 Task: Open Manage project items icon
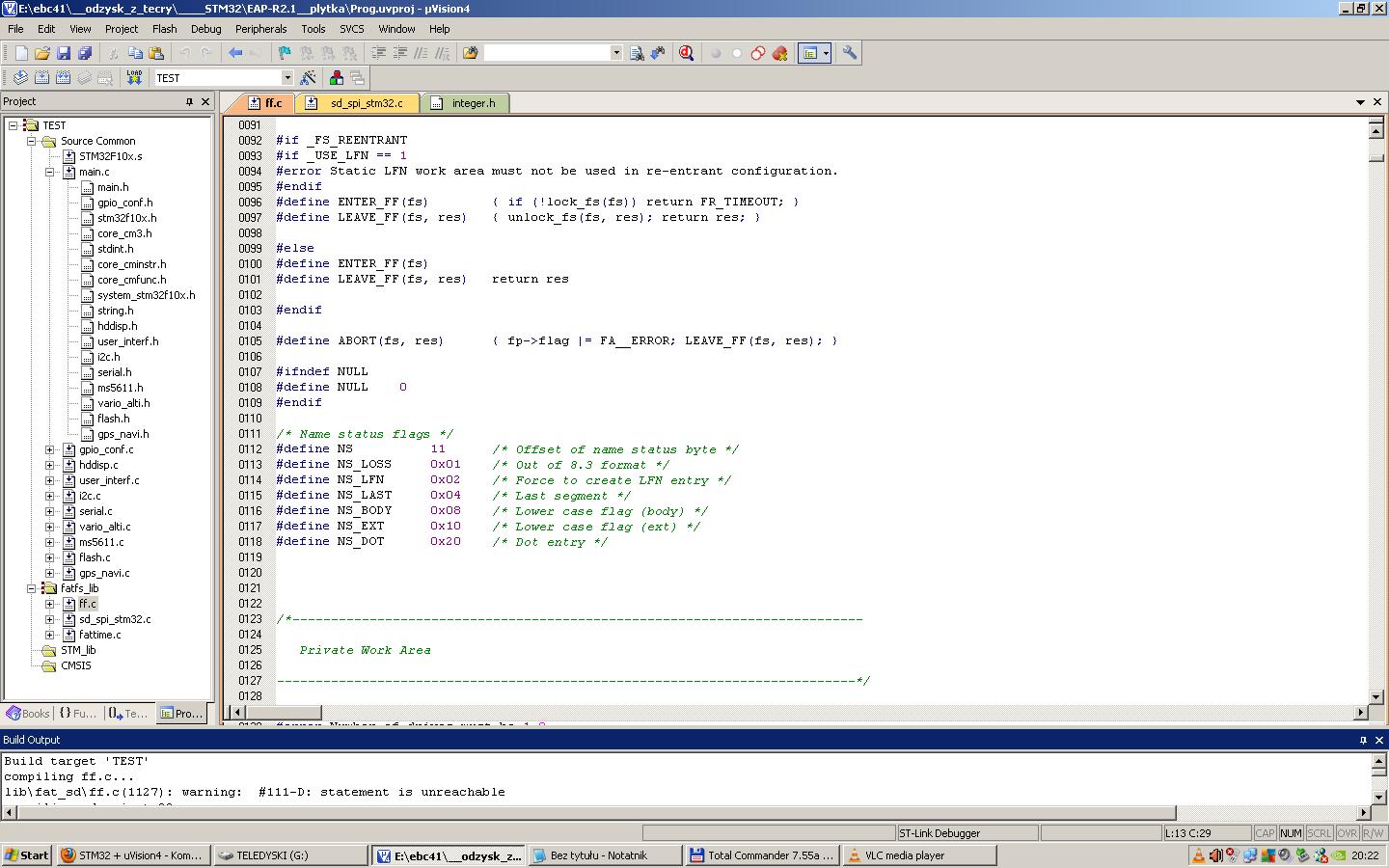[337, 78]
